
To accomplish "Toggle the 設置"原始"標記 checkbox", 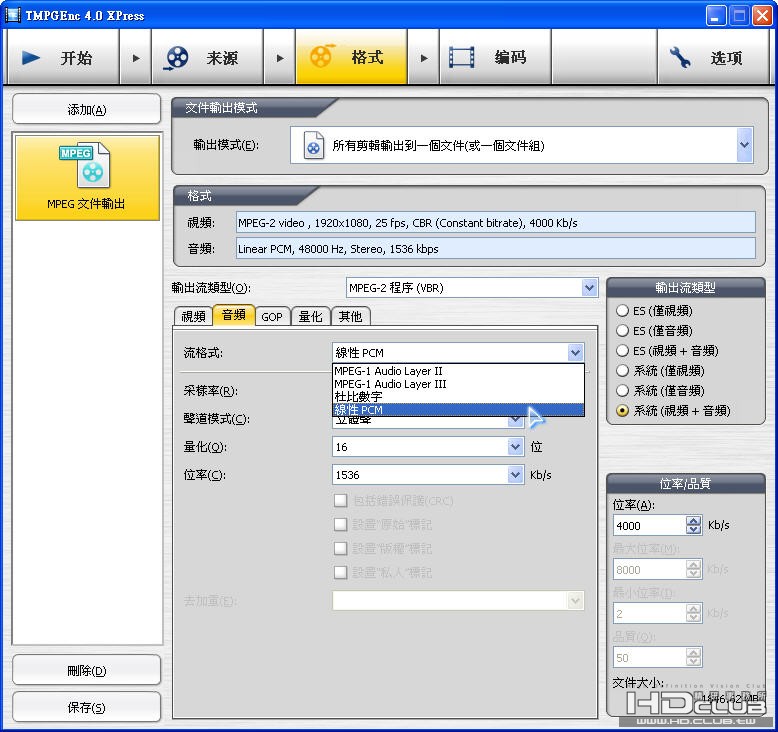I will [x=340, y=524].
